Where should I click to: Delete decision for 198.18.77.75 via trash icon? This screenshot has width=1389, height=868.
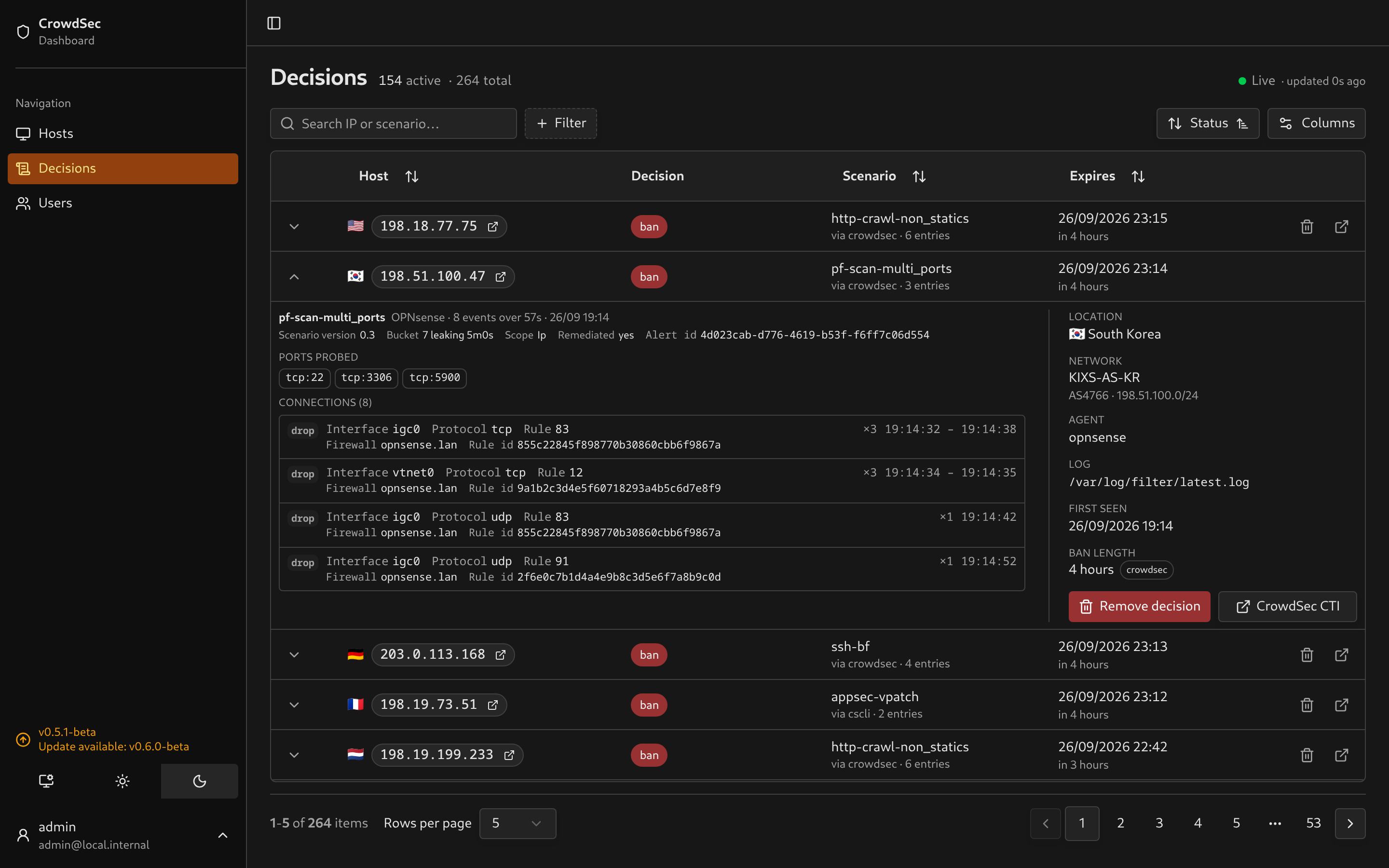pyautogui.click(x=1307, y=227)
